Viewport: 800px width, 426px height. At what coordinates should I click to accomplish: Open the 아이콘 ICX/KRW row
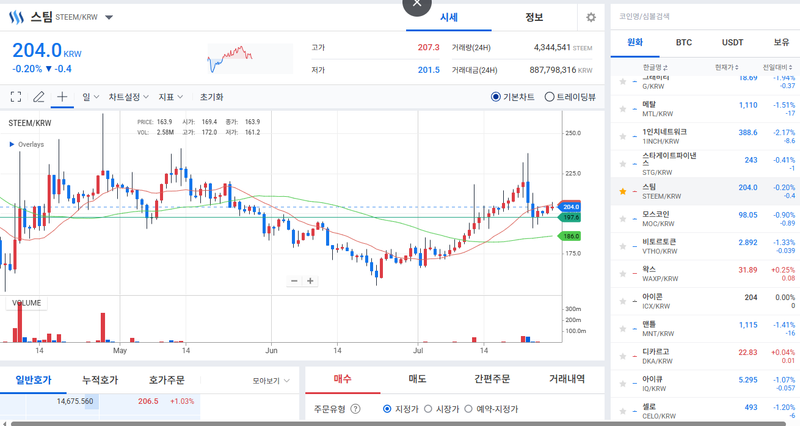(x=705, y=302)
